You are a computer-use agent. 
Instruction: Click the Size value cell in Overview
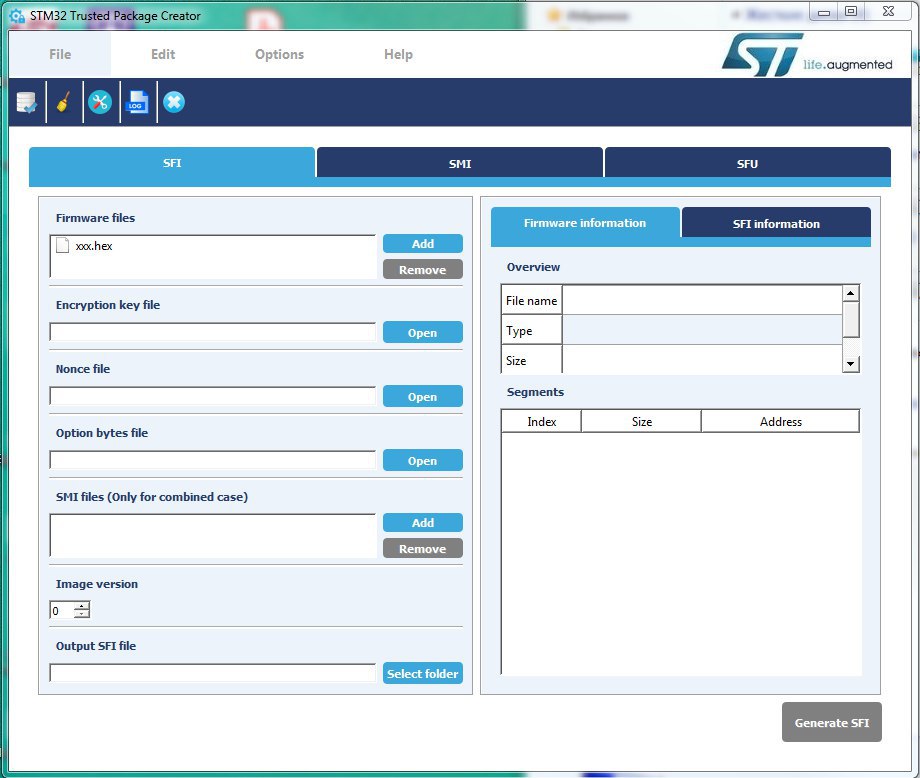tap(702, 360)
